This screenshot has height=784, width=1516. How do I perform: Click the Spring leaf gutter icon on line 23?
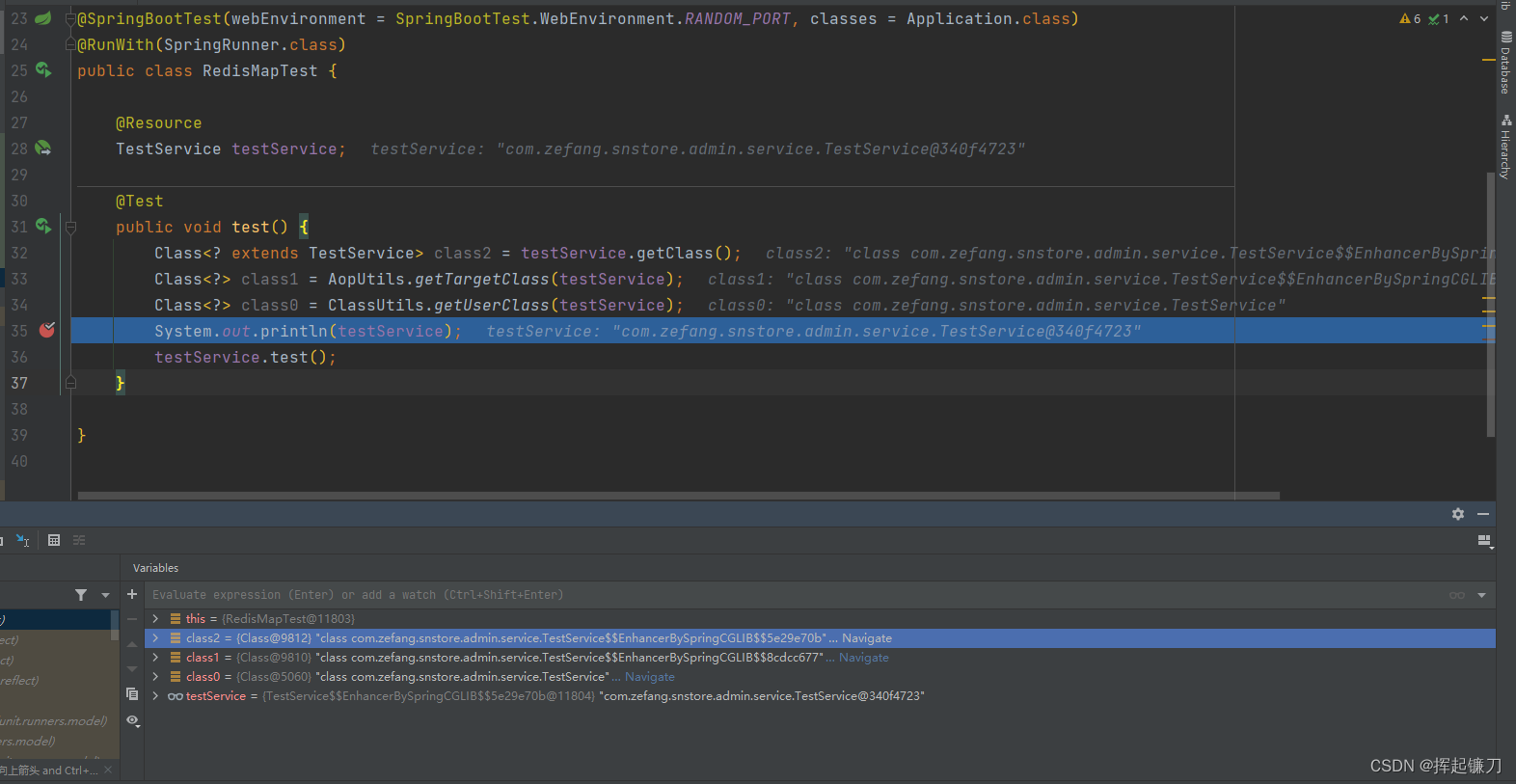coord(43,17)
